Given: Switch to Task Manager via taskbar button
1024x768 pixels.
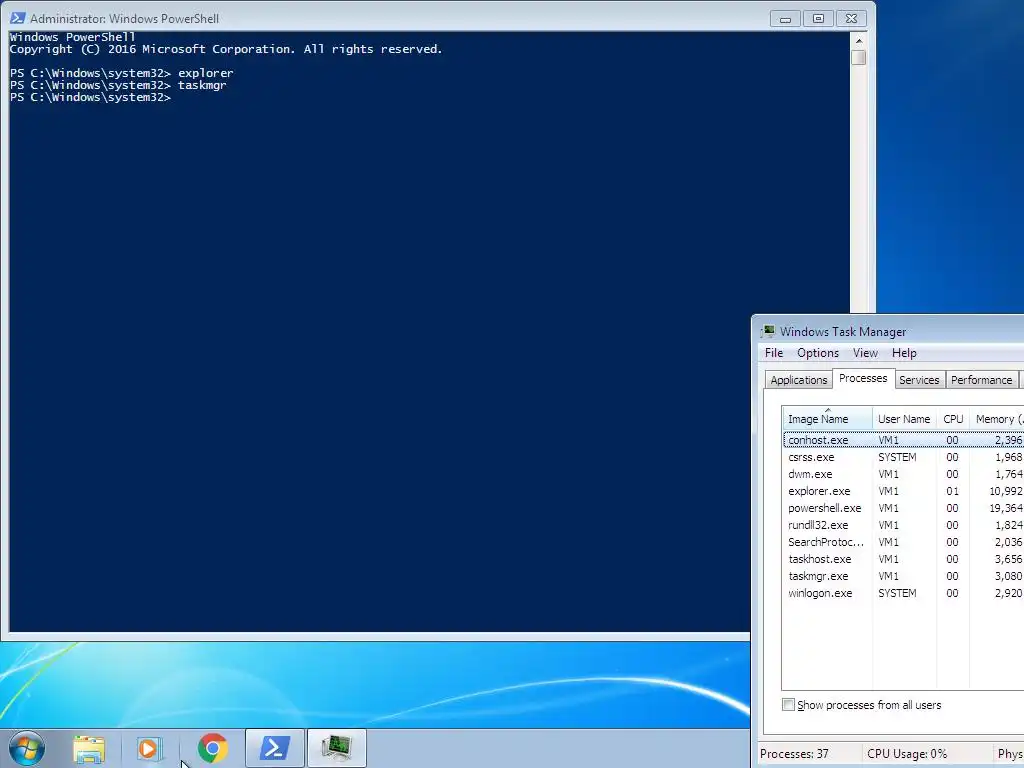Looking at the screenshot, I should (x=337, y=748).
